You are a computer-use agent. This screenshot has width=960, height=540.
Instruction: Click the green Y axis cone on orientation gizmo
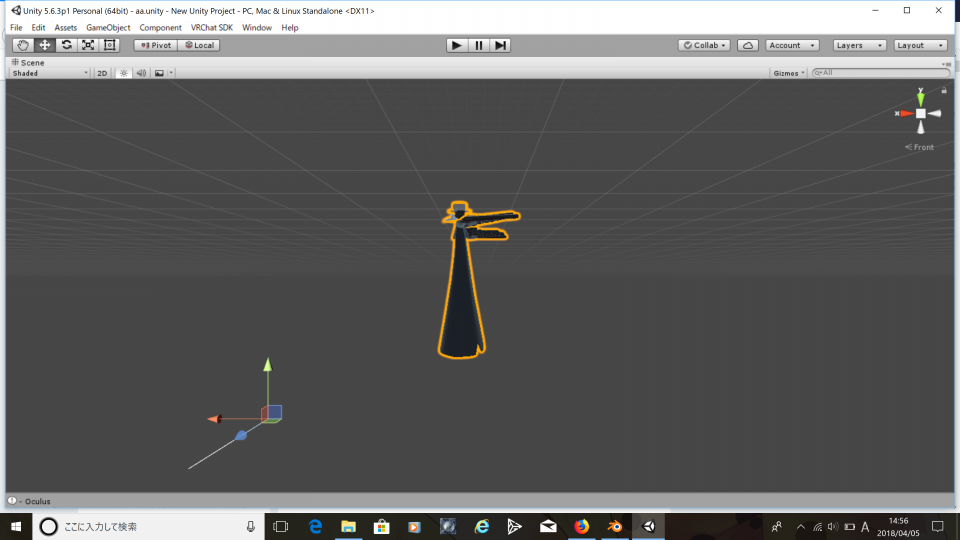pos(920,97)
